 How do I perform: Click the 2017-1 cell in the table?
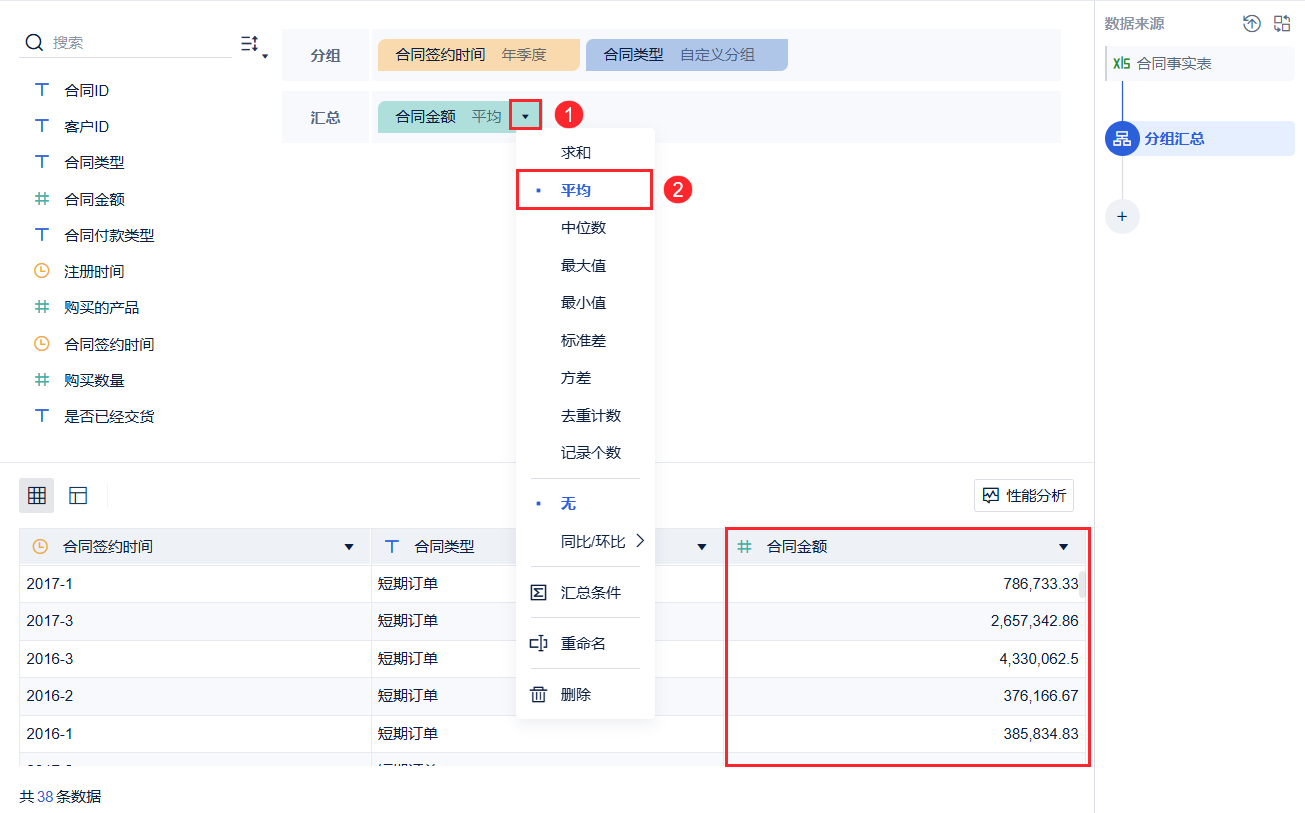coord(195,584)
